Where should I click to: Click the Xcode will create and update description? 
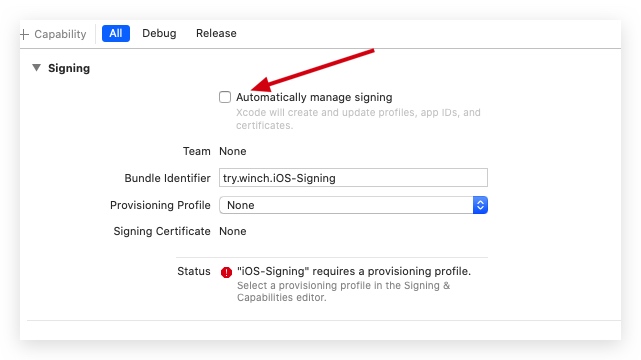point(358,119)
